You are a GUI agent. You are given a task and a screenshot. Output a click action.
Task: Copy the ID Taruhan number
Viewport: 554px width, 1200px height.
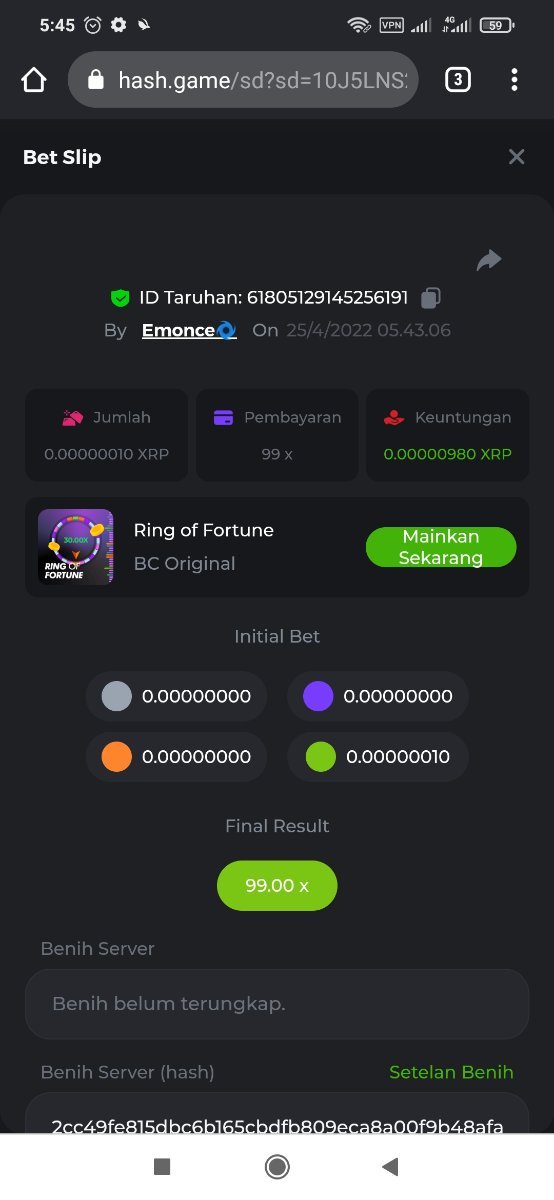point(431,297)
